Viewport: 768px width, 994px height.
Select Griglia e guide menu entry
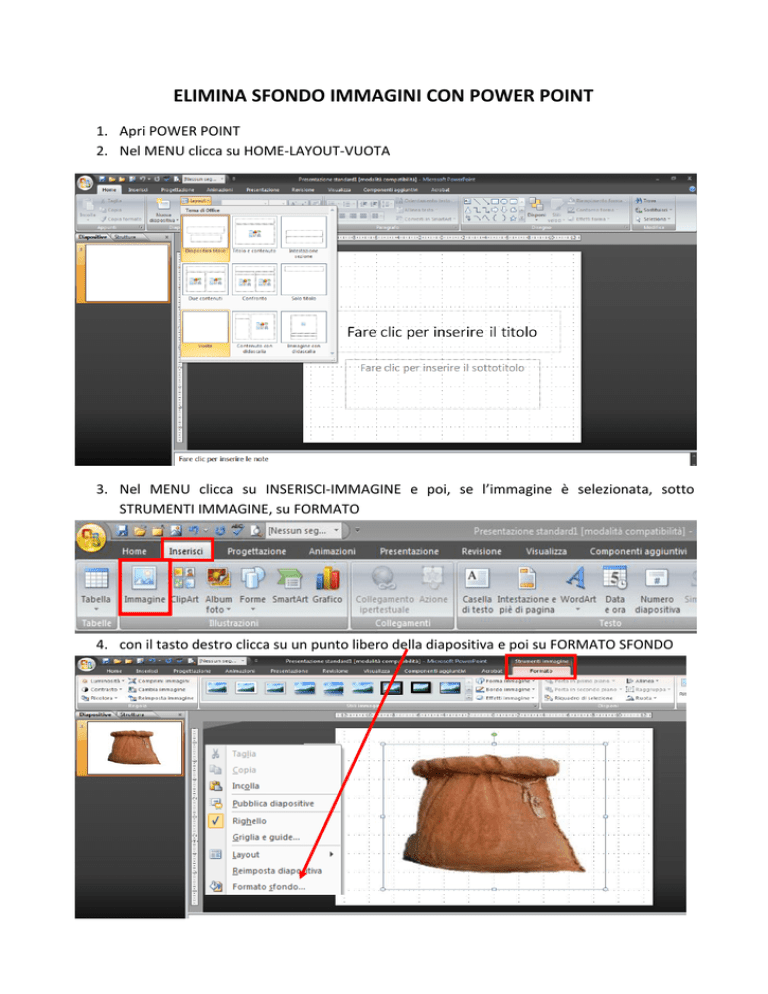click(265, 837)
